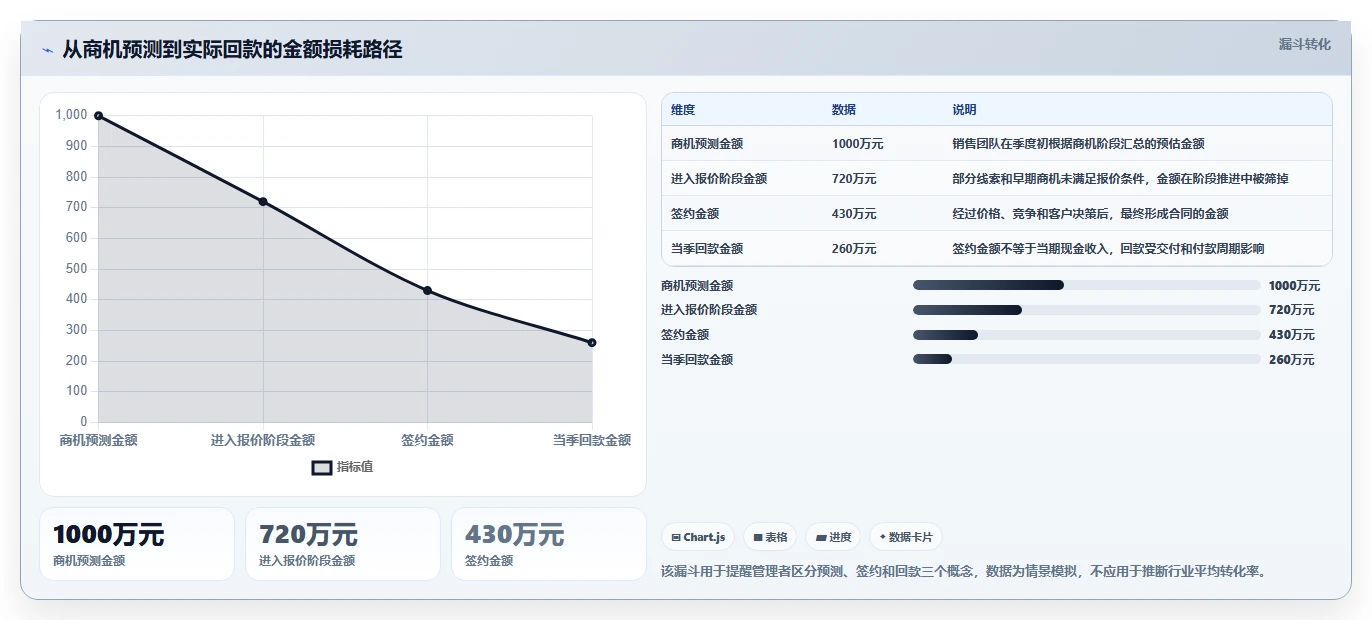Click the 进度 tag chip
Image resolution: width=1372 pixels, height=620 pixels.
[833, 537]
